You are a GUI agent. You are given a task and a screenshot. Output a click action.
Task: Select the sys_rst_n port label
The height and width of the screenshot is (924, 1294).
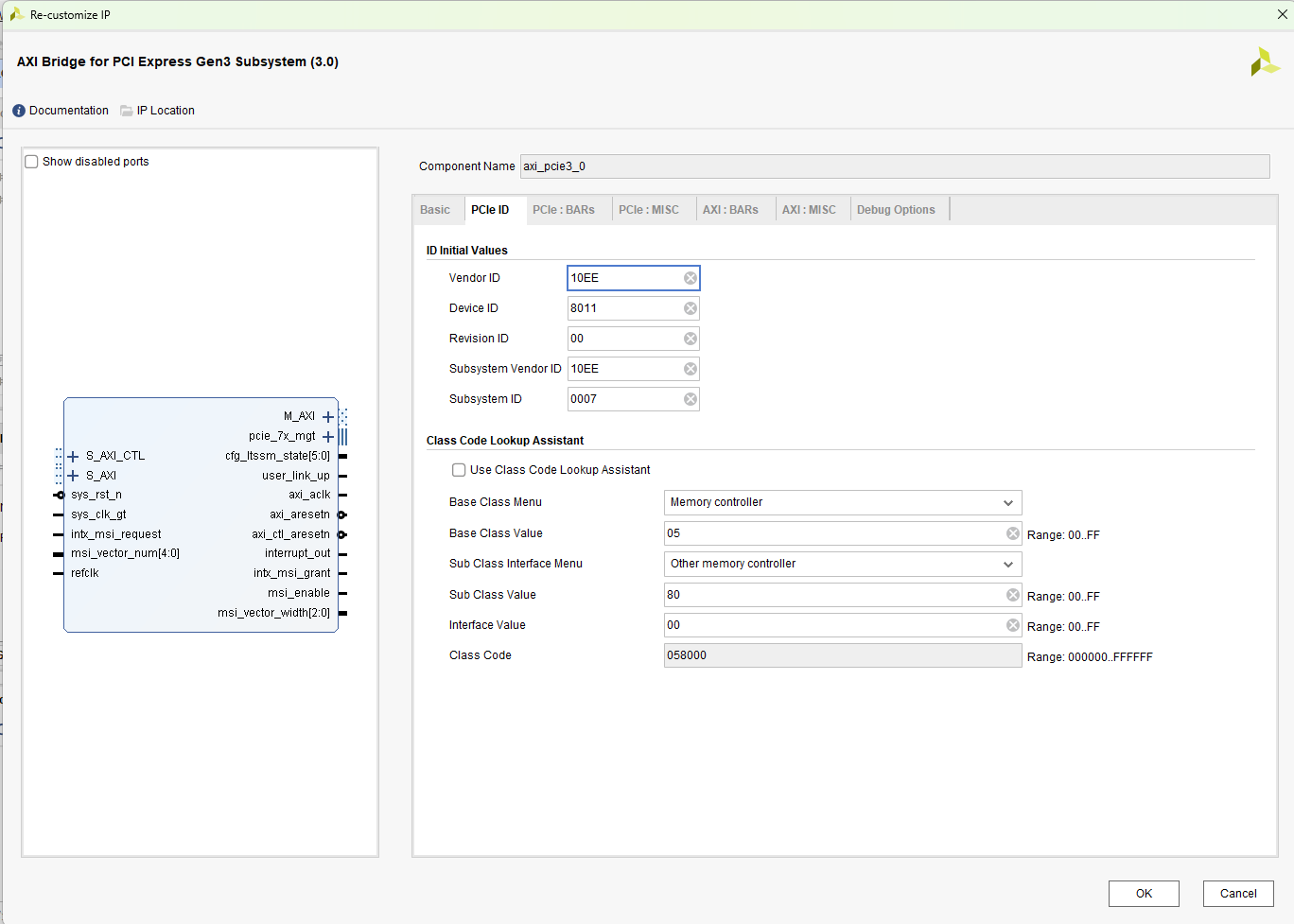(x=96, y=495)
